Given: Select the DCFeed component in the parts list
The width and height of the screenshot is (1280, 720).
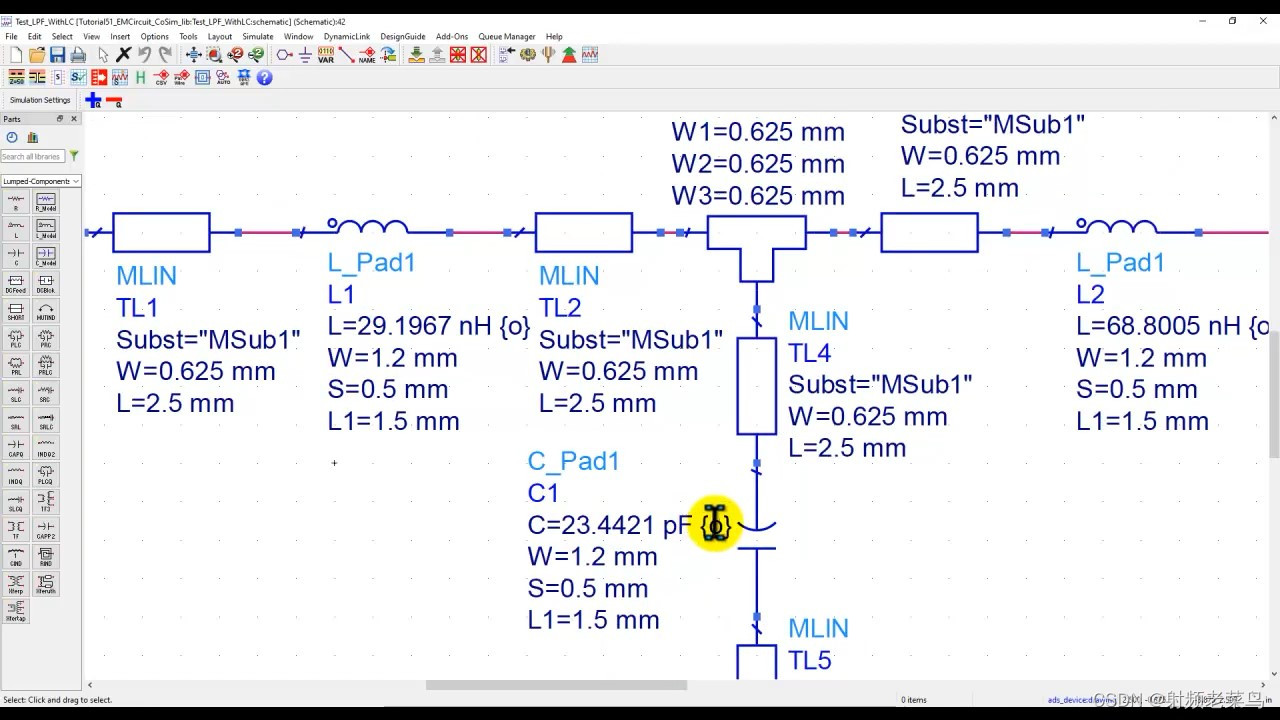Looking at the screenshot, I should click(x=17, y=281).
